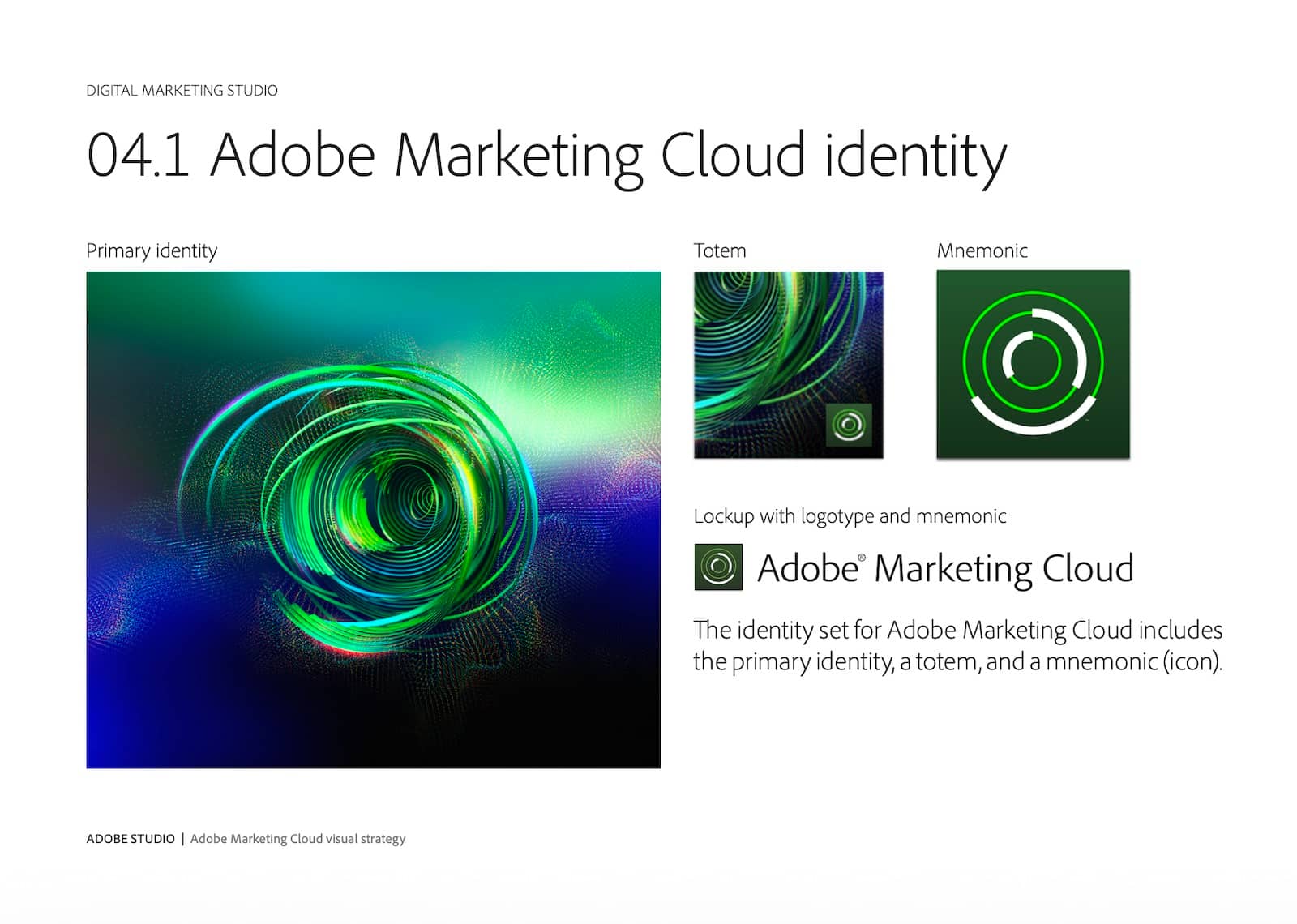Click the "Primary identity" label
The image size is (1297, 924).
pyautogui.click(x=152, y=251)
